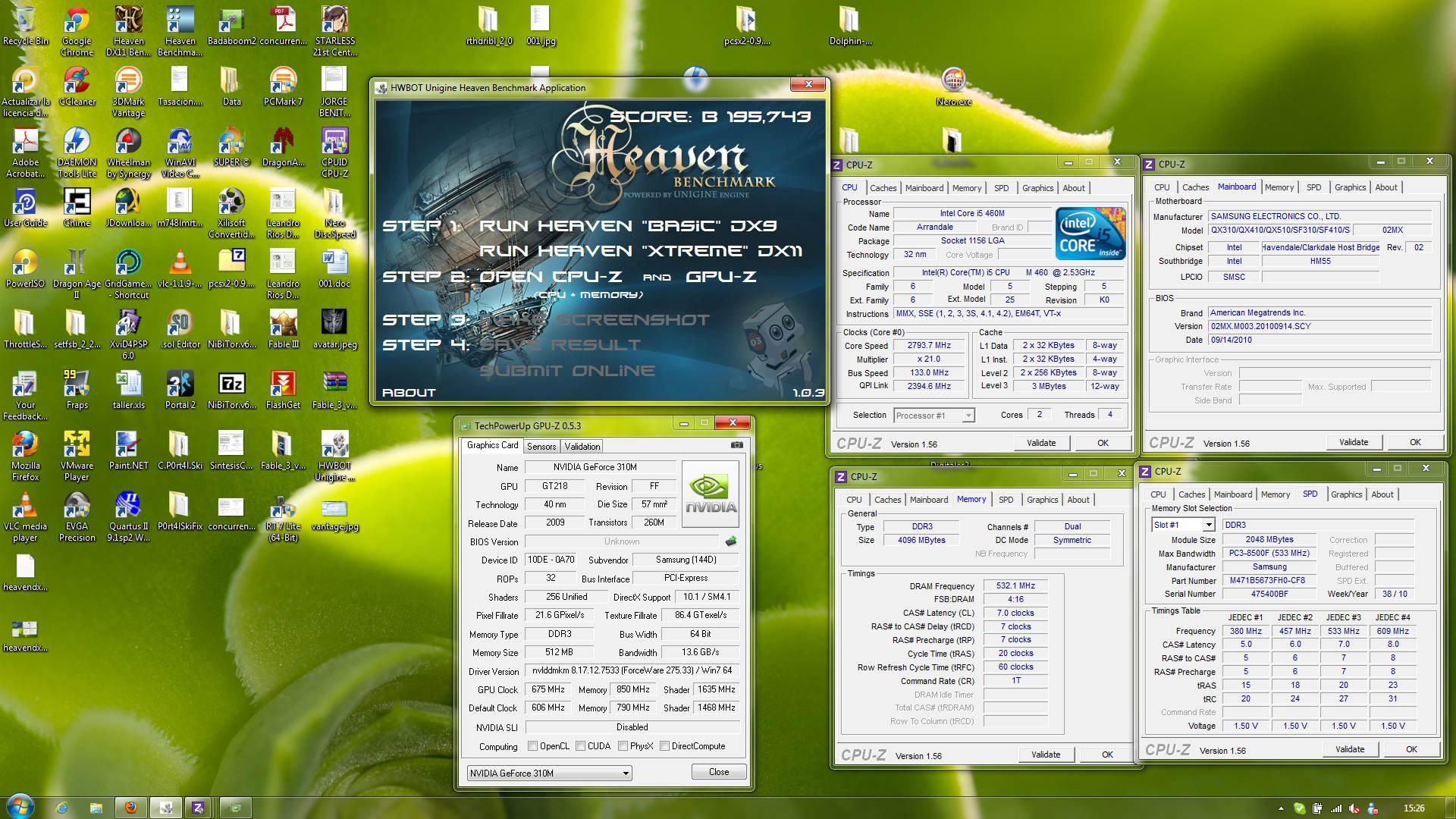
Task: Open About tab in SPD CPU-Z window
Action: pos(1382,494)
